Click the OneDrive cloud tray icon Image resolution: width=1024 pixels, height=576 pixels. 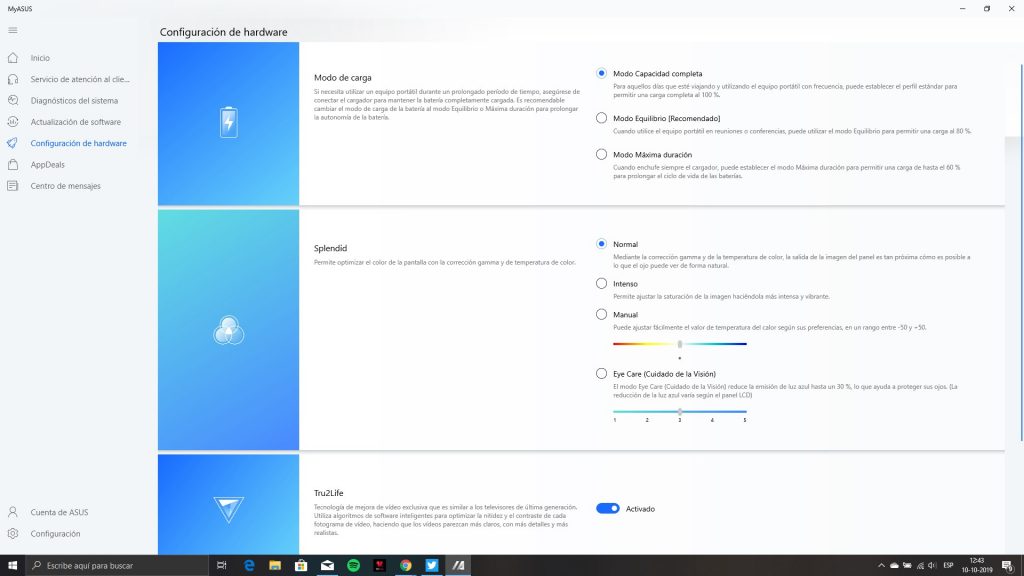click(x=894, y=566)
